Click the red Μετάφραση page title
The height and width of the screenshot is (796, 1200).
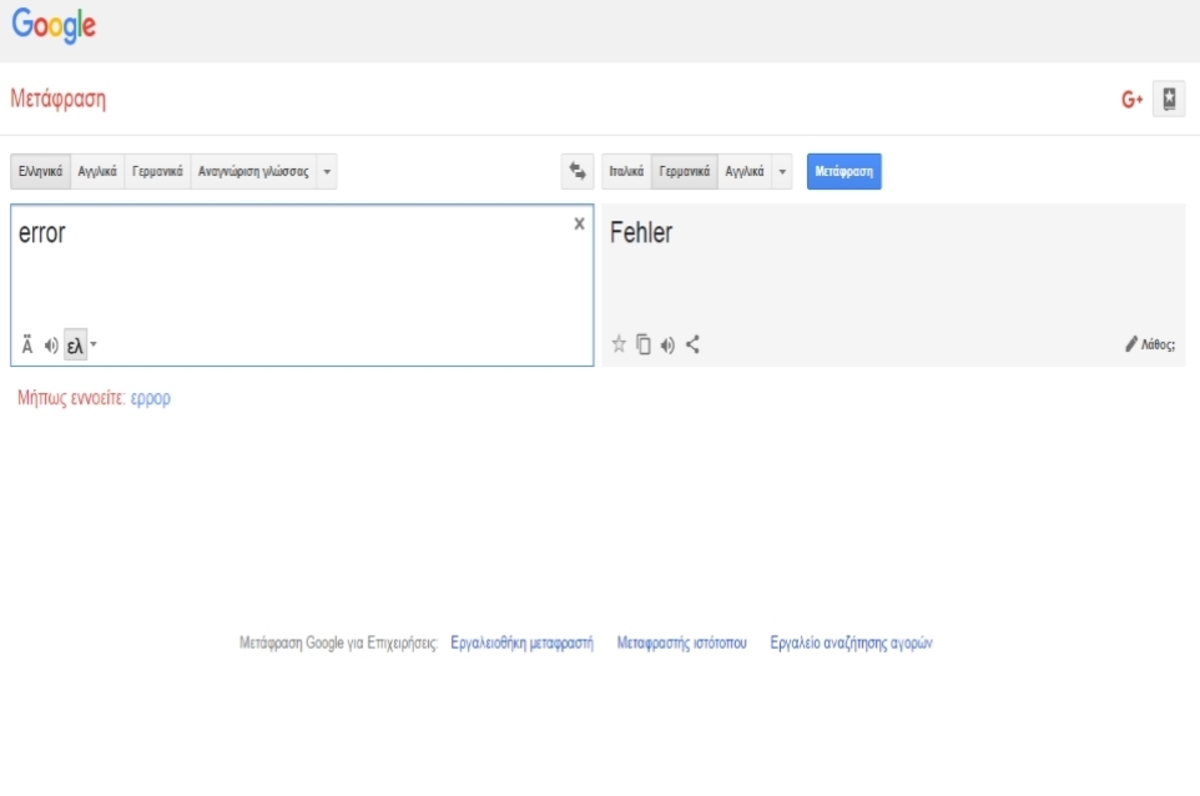coord(58,99)
